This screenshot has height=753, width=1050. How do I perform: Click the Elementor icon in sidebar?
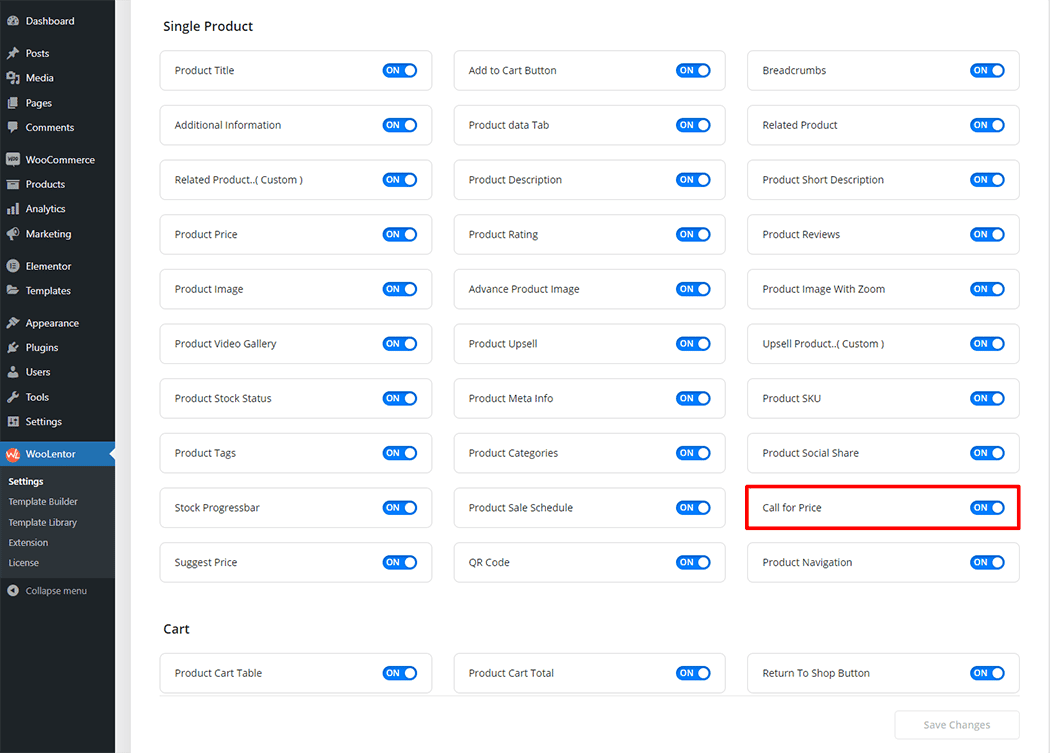click(12, 266)
